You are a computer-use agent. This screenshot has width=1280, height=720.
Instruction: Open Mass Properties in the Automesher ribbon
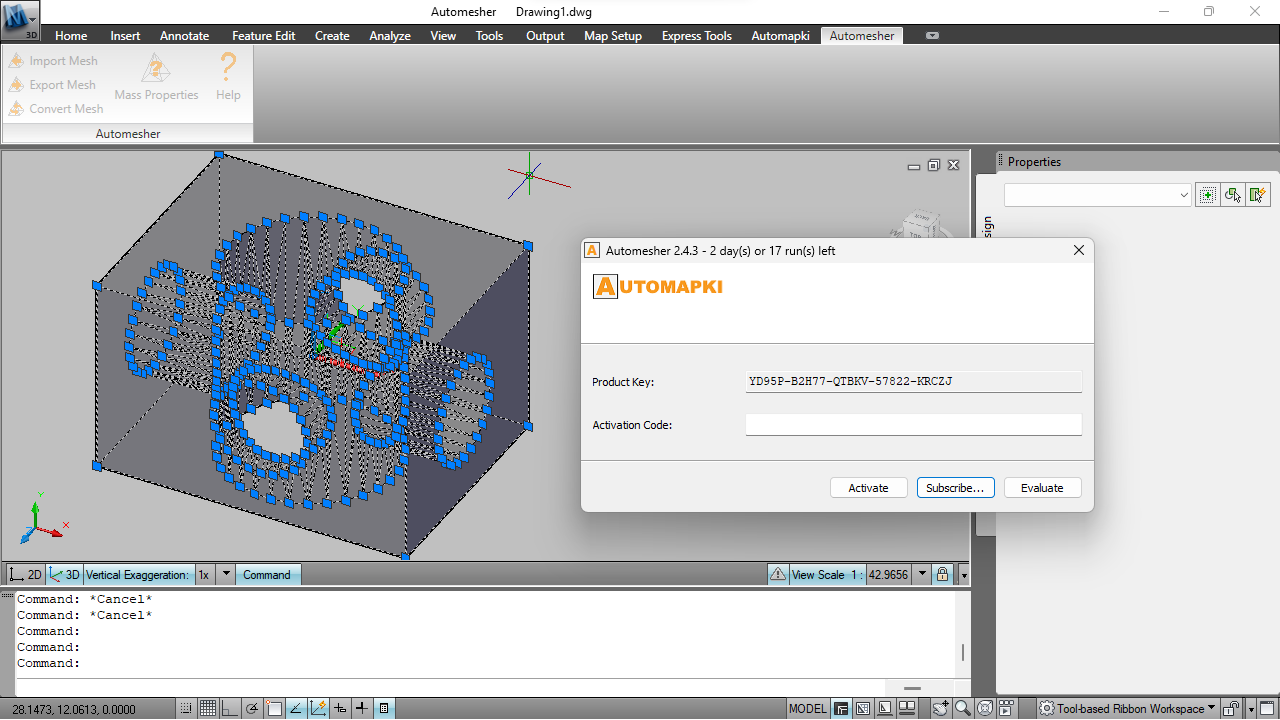pos(156,78)
